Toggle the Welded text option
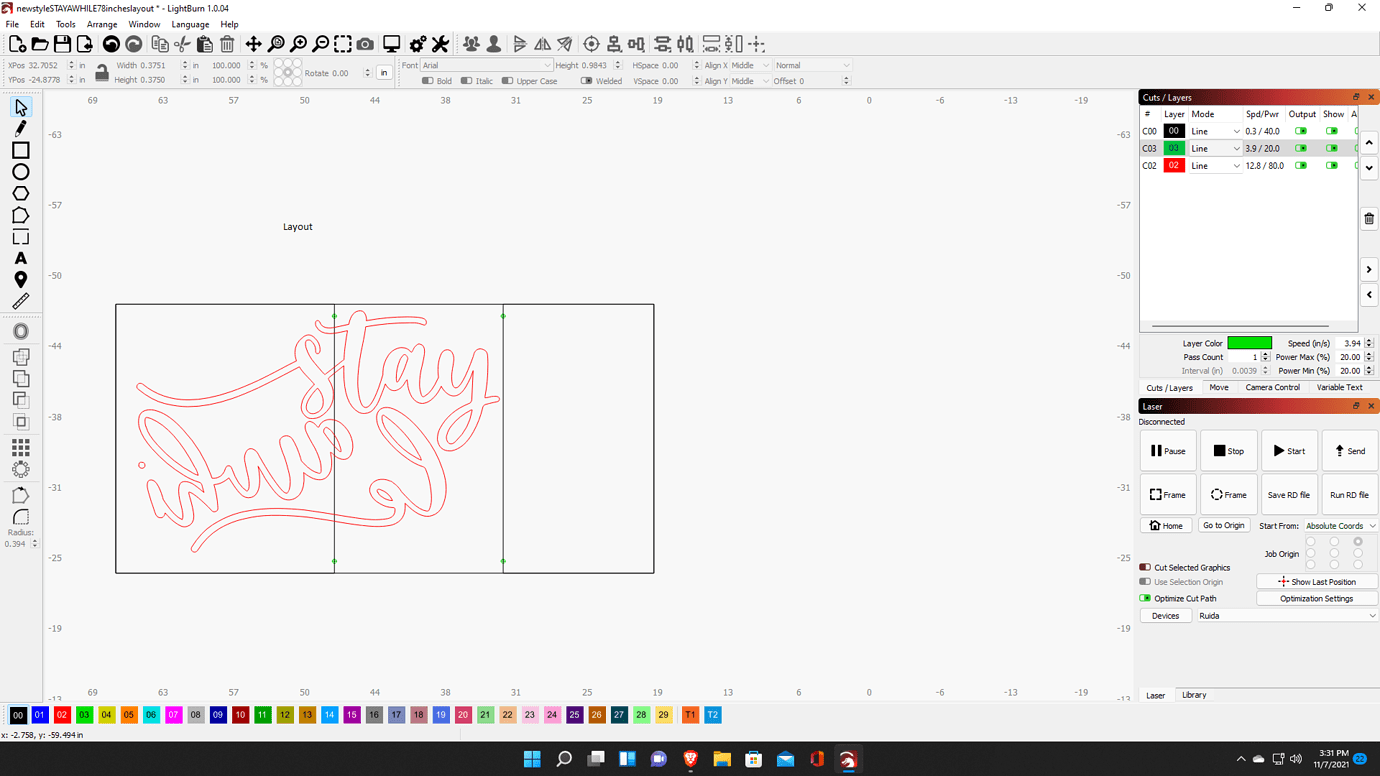Image resolution: width=1380 pixels, height=776 pixels. tap(588, 81)
